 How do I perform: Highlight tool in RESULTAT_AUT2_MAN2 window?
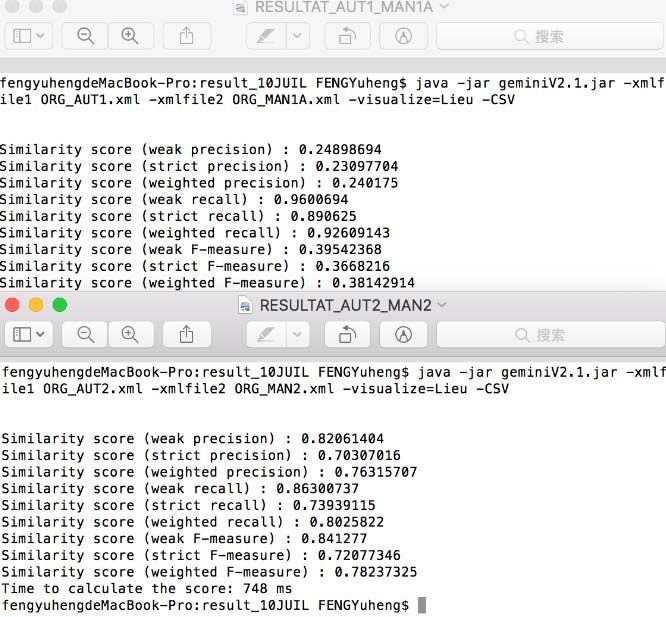point(266,335)
